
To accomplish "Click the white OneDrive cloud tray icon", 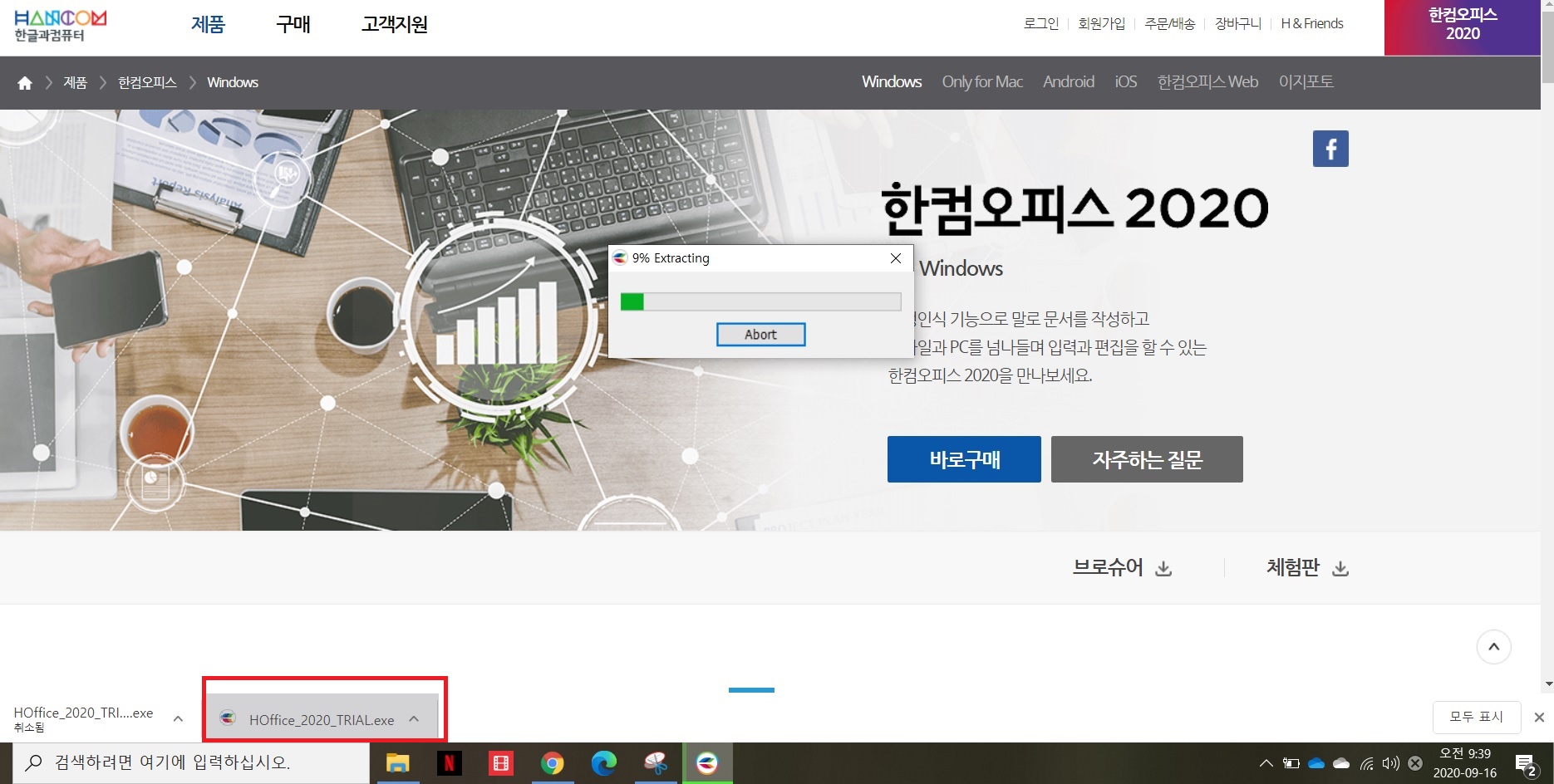I will pyautogui.click(x=1341, y=763).
